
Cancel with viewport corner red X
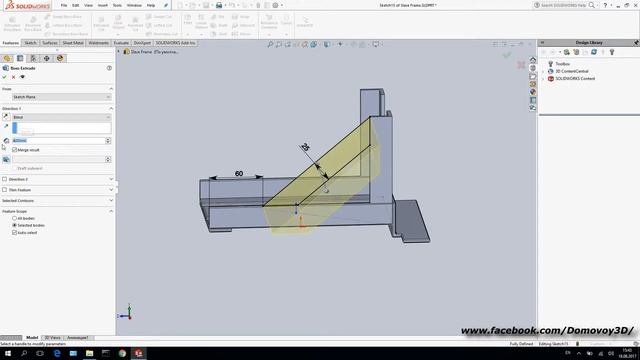point(521,65)
